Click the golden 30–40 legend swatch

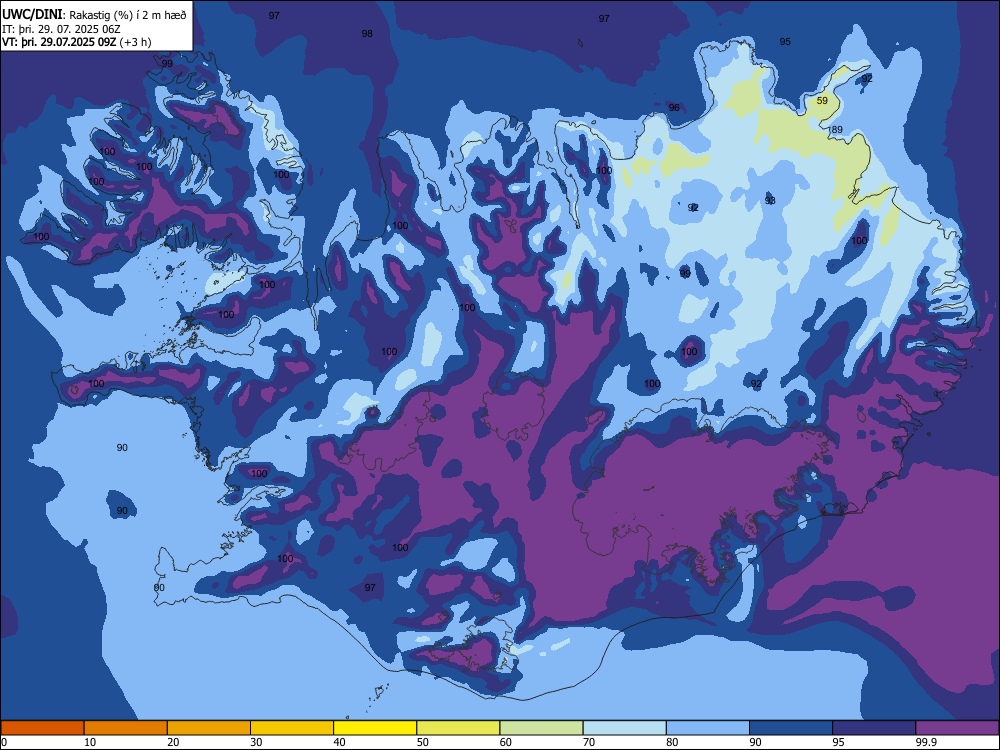[x=292, y=728]
